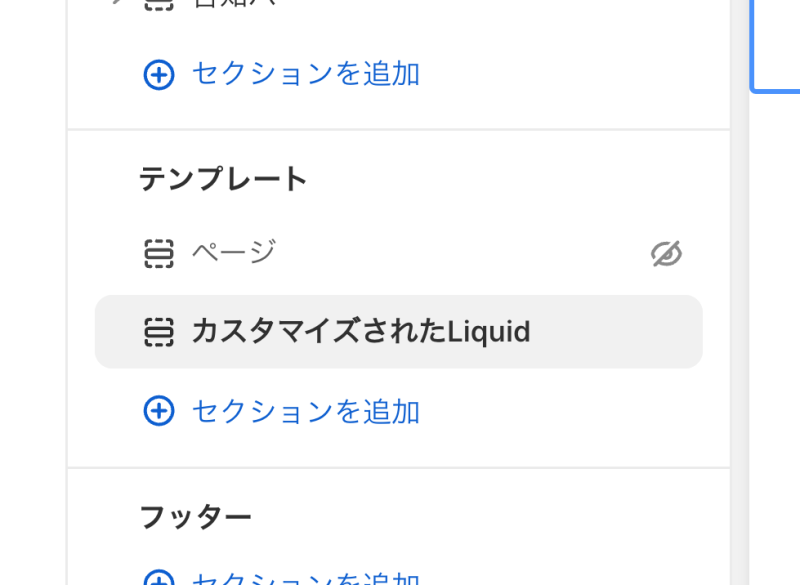This screenshot has width=800, height=585.
Task: Click セクションを追加 in the テンプレート group
Action: (x=306, y=412)
